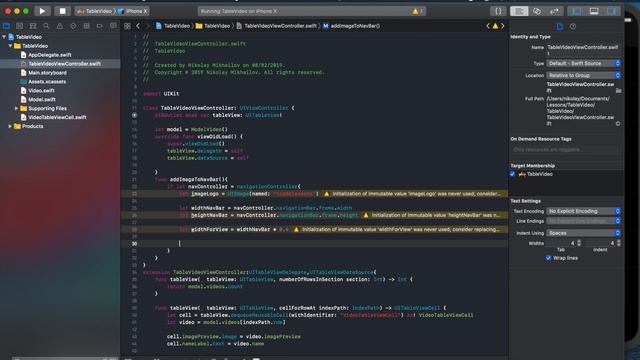Screen dimensions: 640x360
Task: Go back in editor history
Action: [138, 26]
